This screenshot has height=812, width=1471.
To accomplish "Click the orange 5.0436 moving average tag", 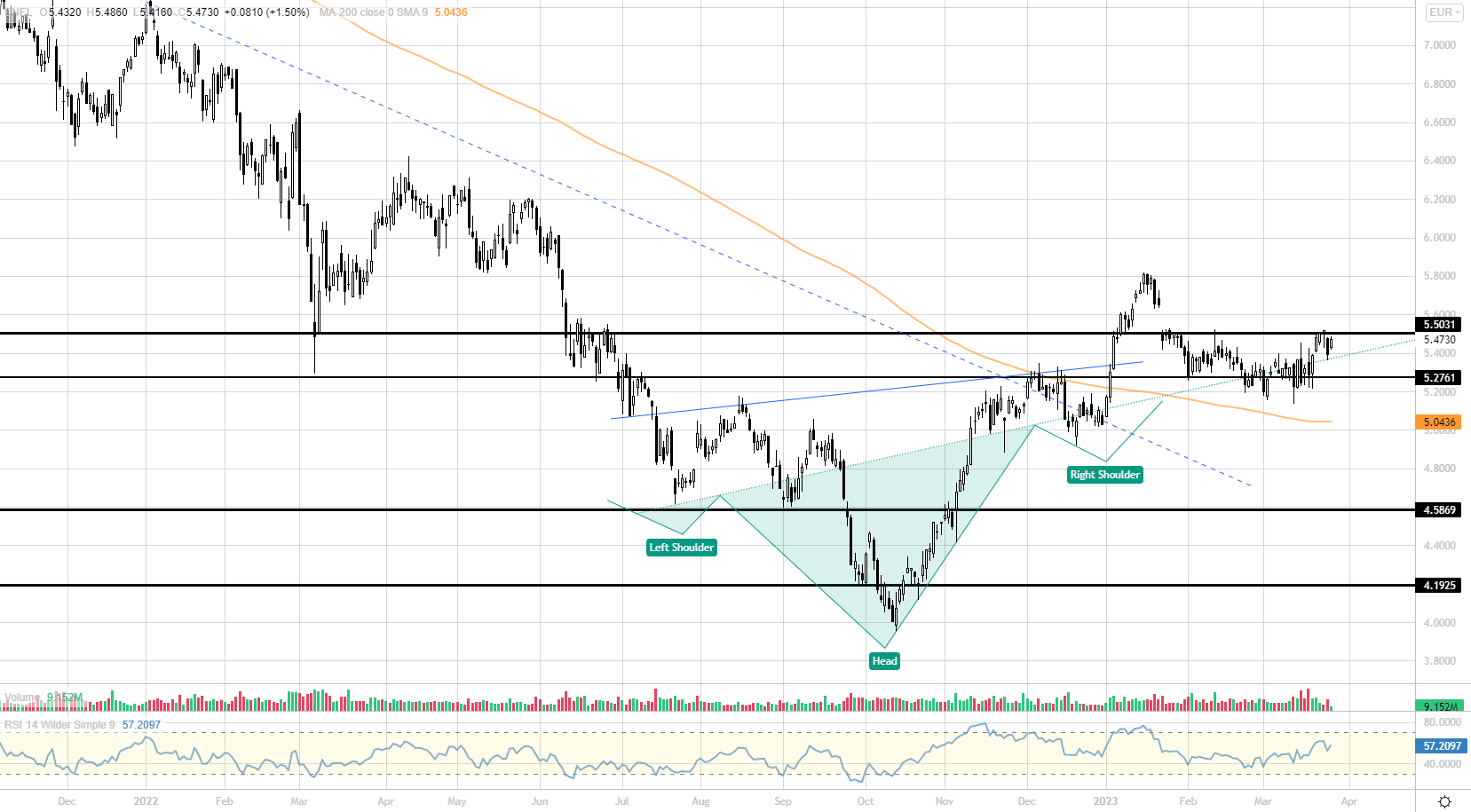I will 1439,422.
